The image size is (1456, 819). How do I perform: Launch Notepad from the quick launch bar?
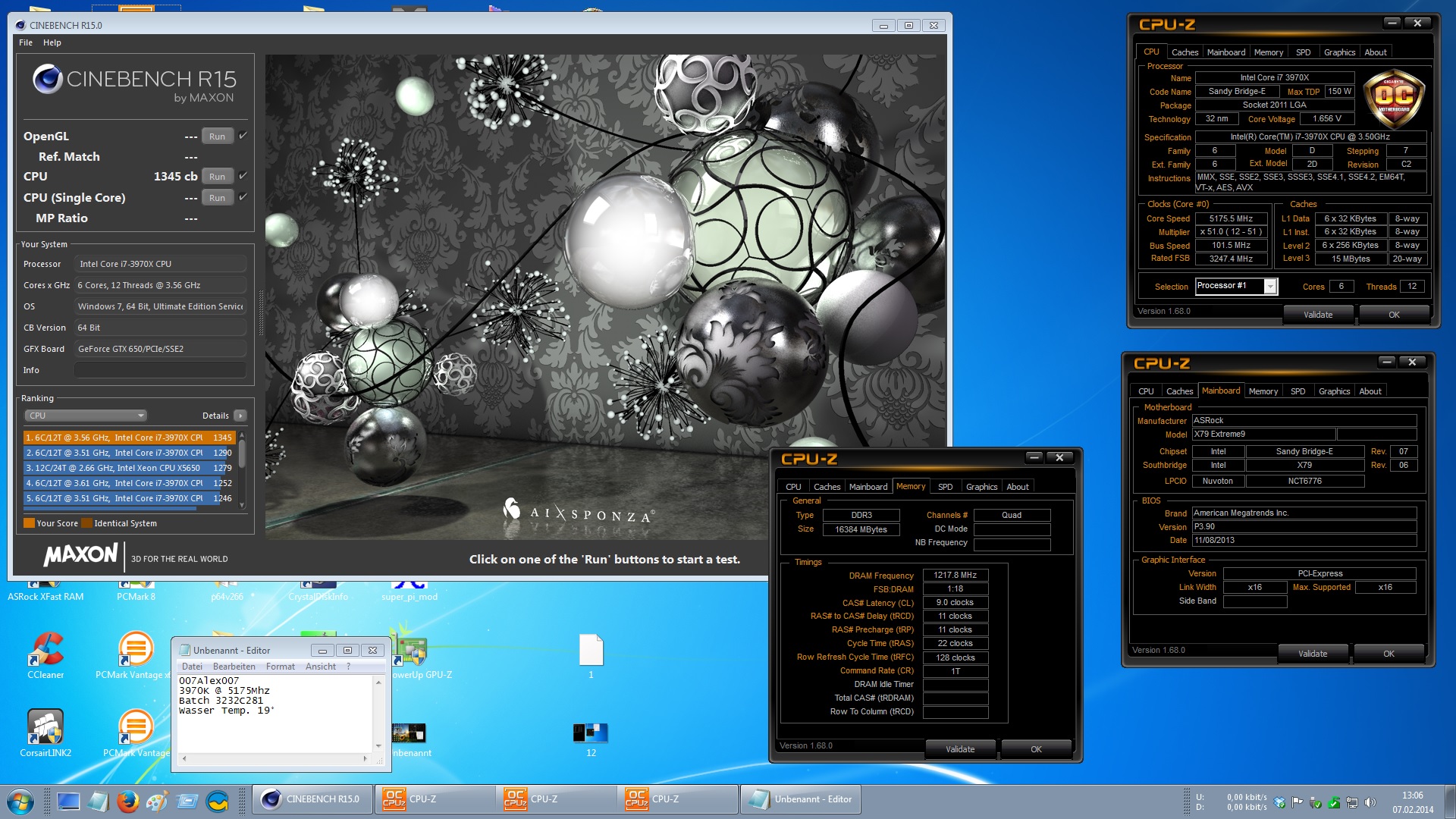click(x=98, y=801)
